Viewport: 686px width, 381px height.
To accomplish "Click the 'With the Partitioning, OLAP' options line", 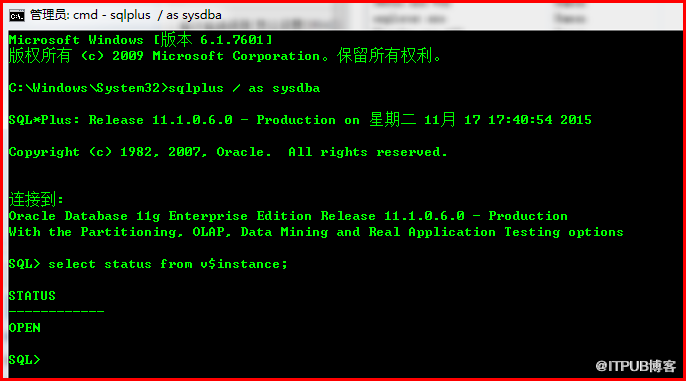I will tap(316, 232).
